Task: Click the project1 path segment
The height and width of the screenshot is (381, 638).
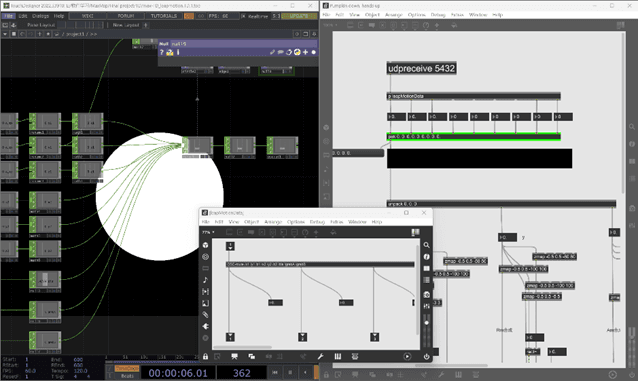Action: [x=74, y=34]
